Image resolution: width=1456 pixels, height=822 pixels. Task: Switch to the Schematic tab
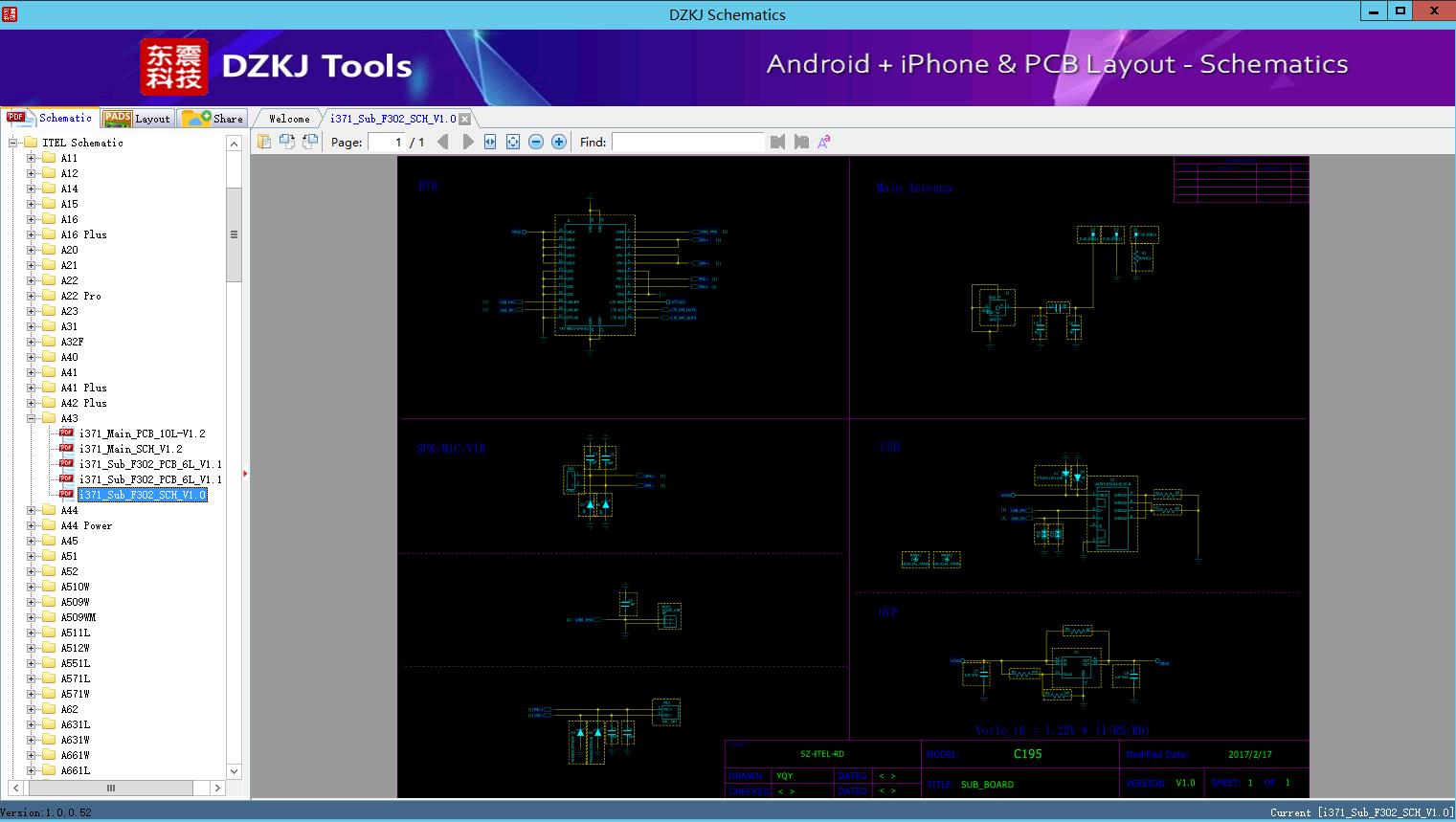click(50, 118)
